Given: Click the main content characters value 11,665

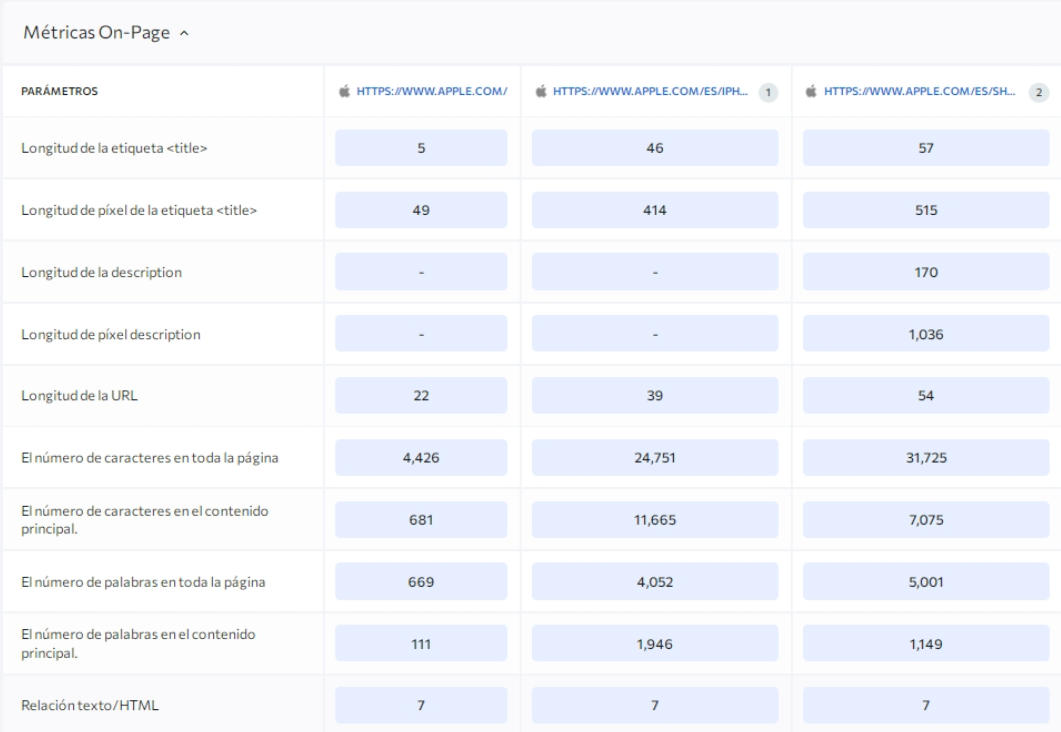Looking at the screenshot, I should [x=655, y=520].
